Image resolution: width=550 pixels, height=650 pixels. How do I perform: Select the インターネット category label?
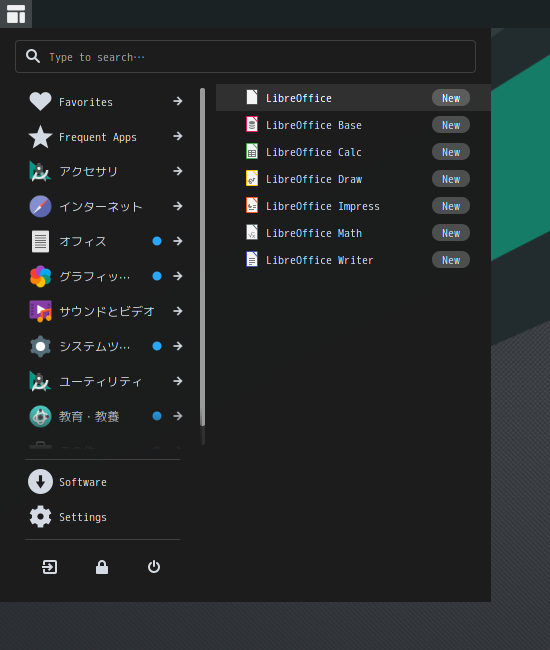click(101, 206)
